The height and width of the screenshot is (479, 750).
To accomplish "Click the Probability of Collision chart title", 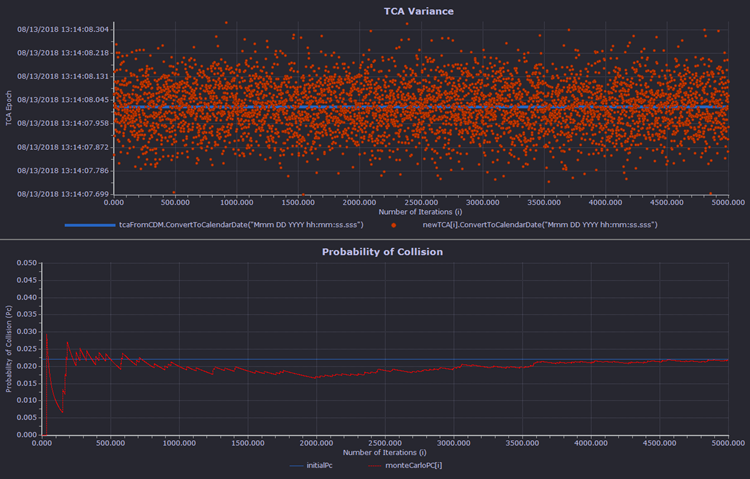I will click(382, 252).
